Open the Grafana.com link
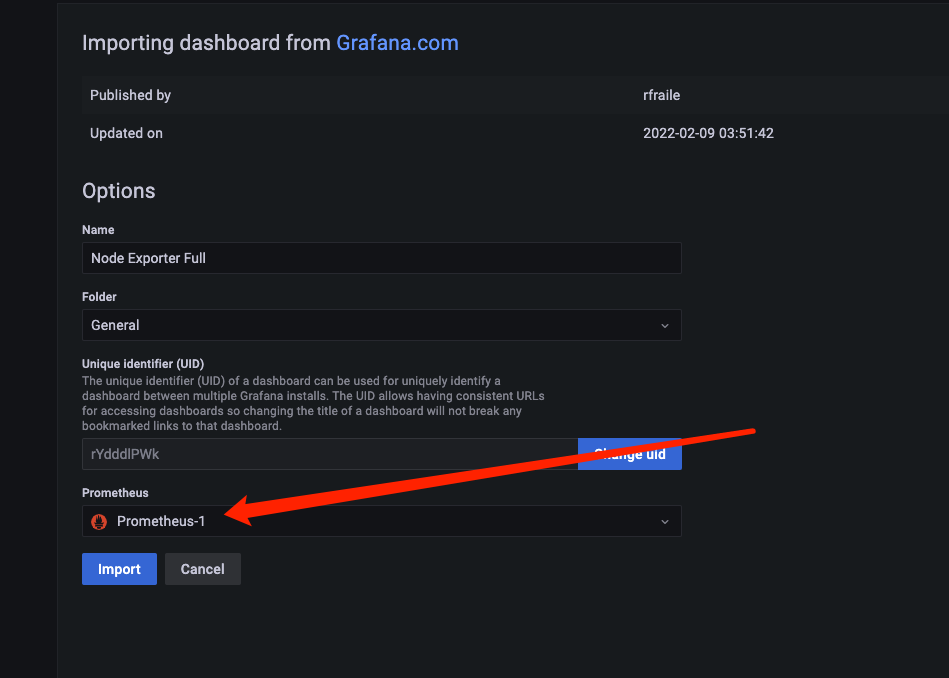The width and height of the screenshot is (949, 678). [x=397, y=43]
